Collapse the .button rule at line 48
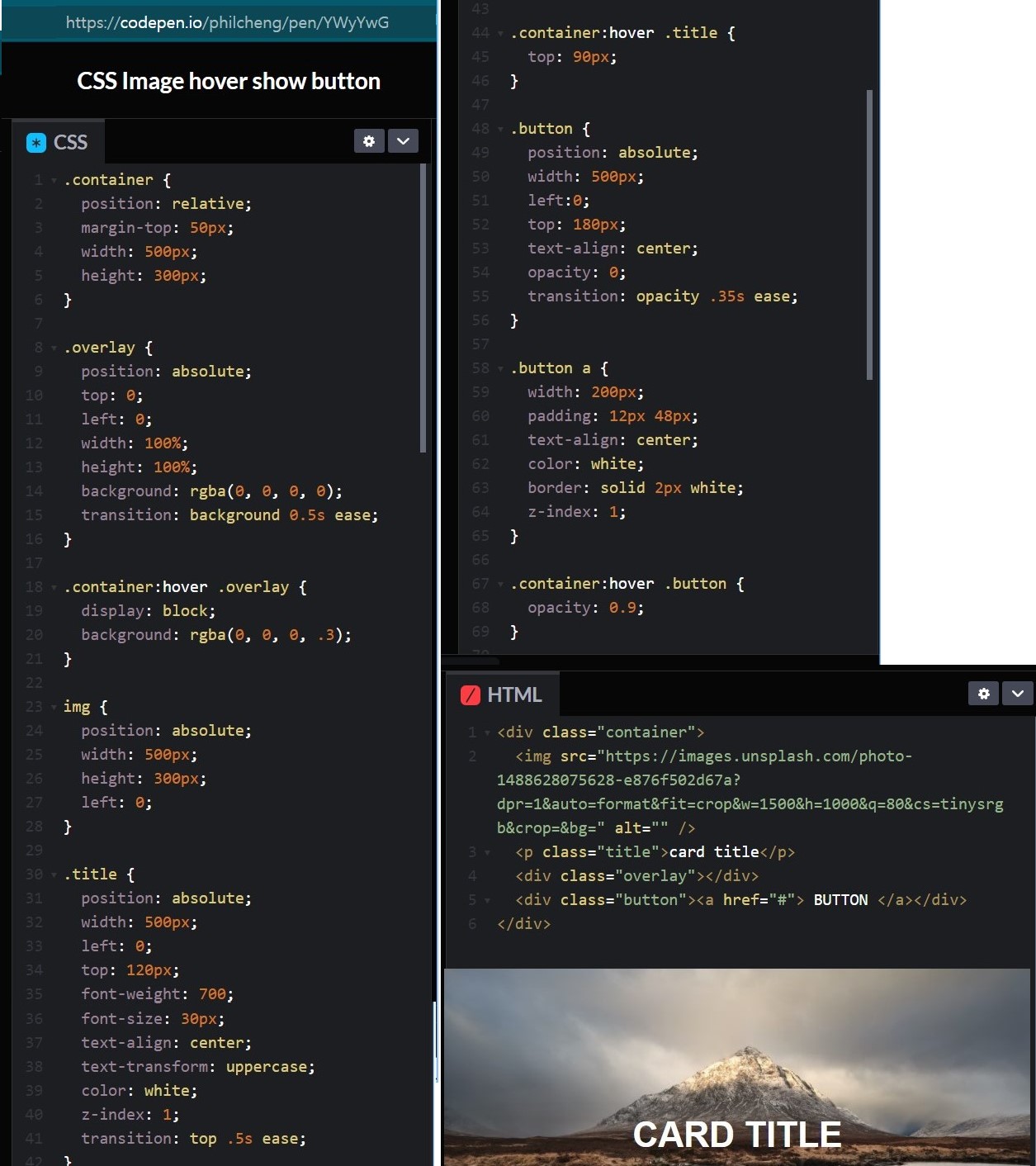 coord(501,129)
